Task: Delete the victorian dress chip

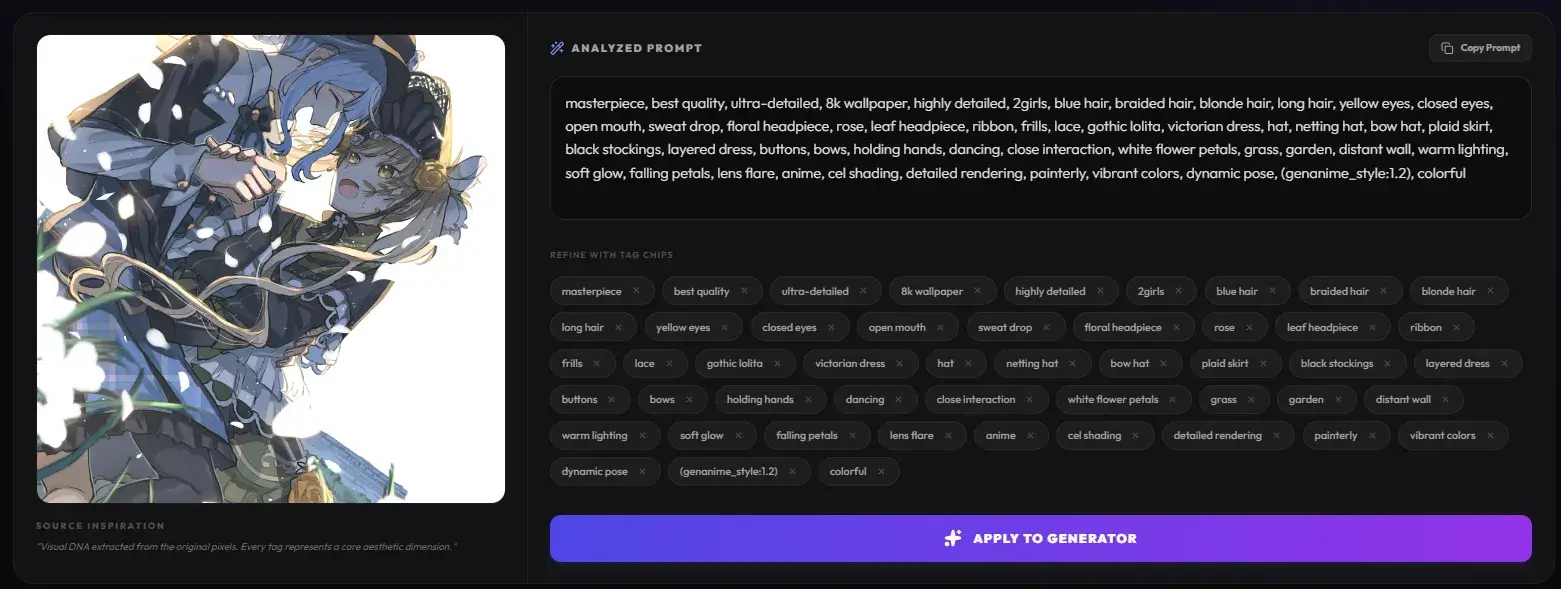Action: [x=900, y=363]
